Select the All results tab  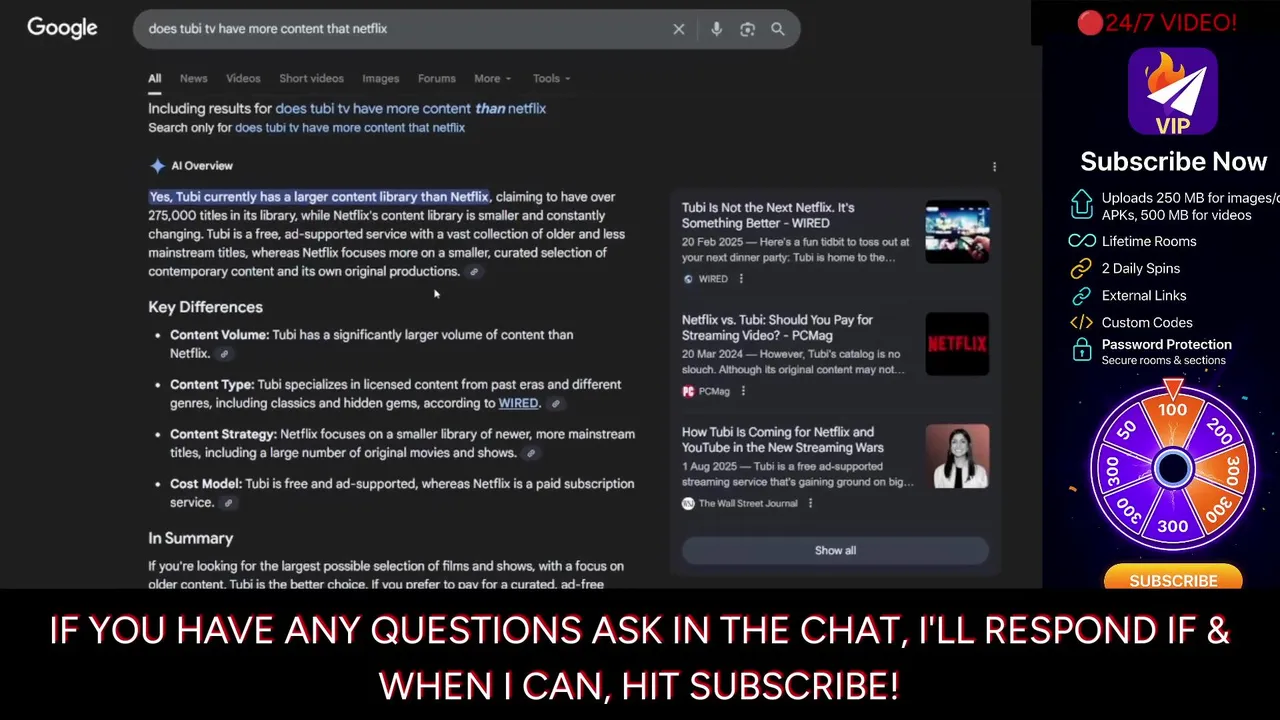155,78
